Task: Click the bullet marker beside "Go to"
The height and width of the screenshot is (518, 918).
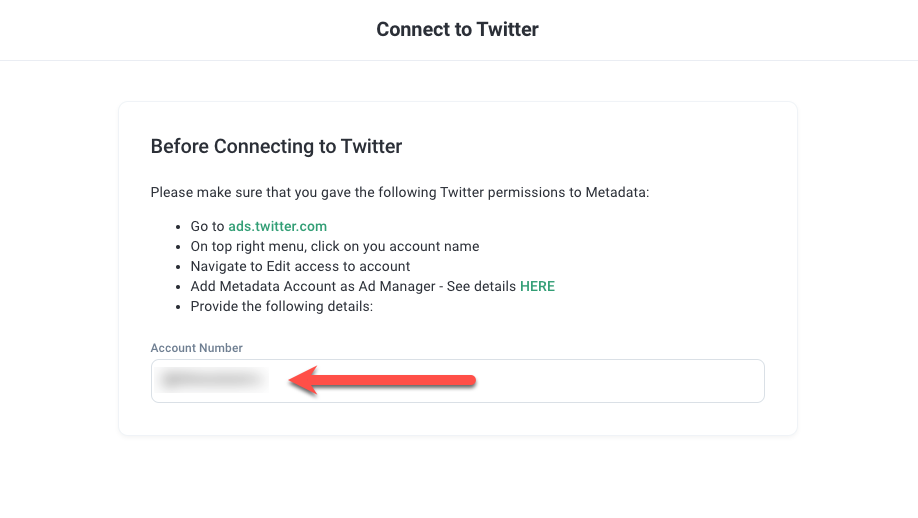Action: 178,227
